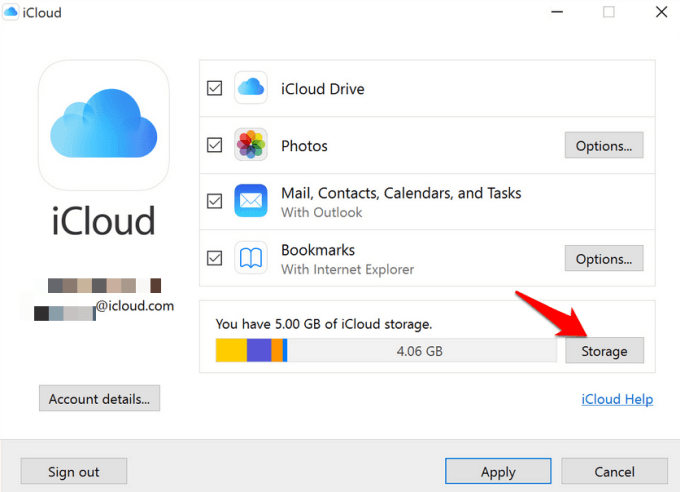Click the @icloud.com email address

point(134,306)
